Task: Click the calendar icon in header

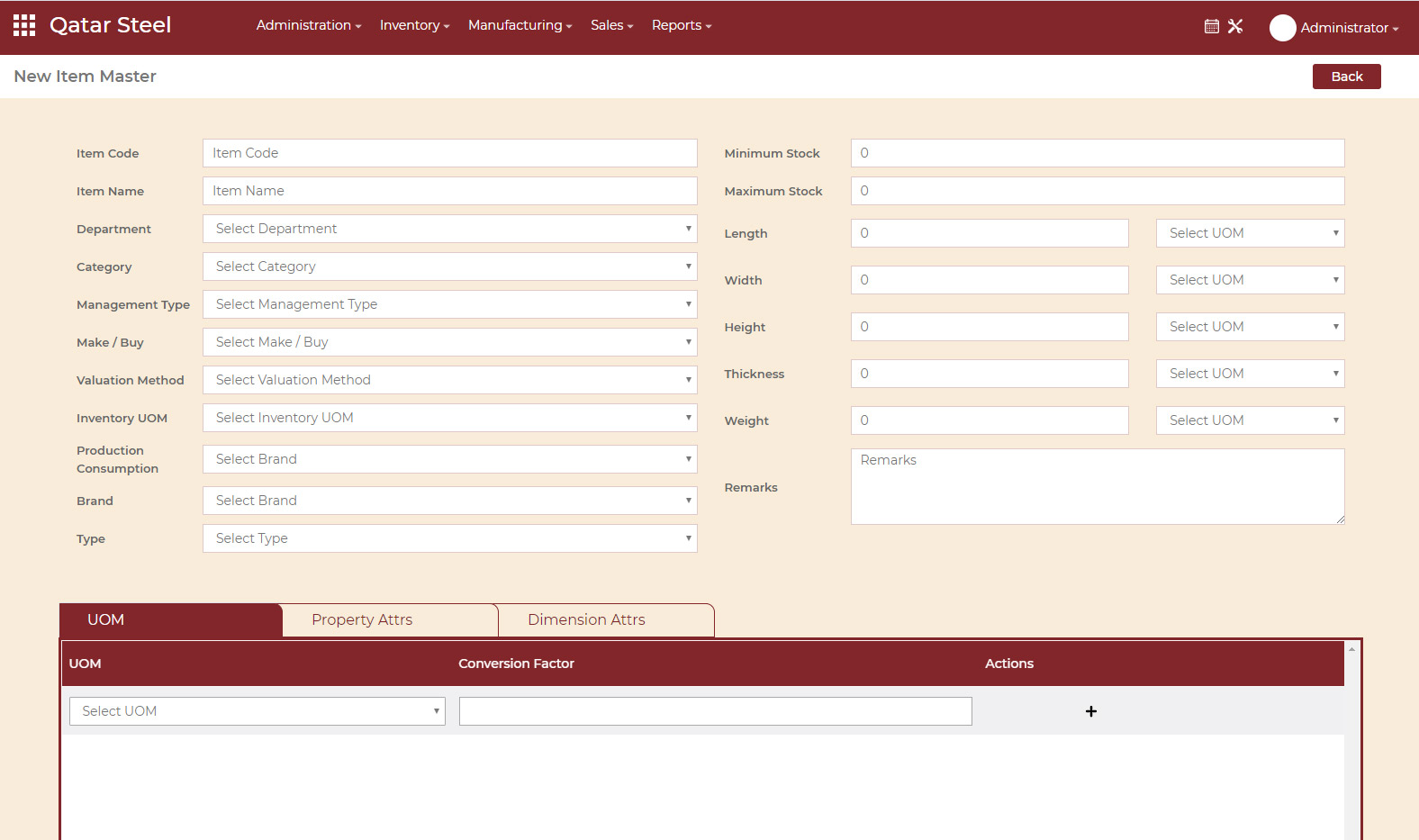Action: 1212,26
